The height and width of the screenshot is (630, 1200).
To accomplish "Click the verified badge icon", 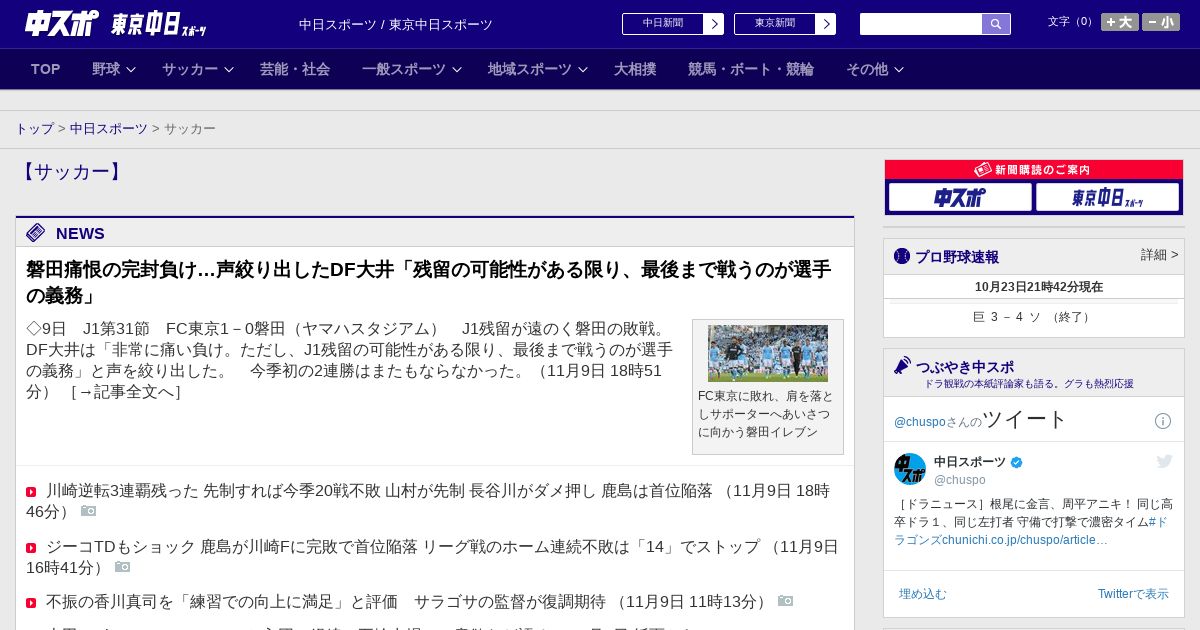I will pos(1017,462).
